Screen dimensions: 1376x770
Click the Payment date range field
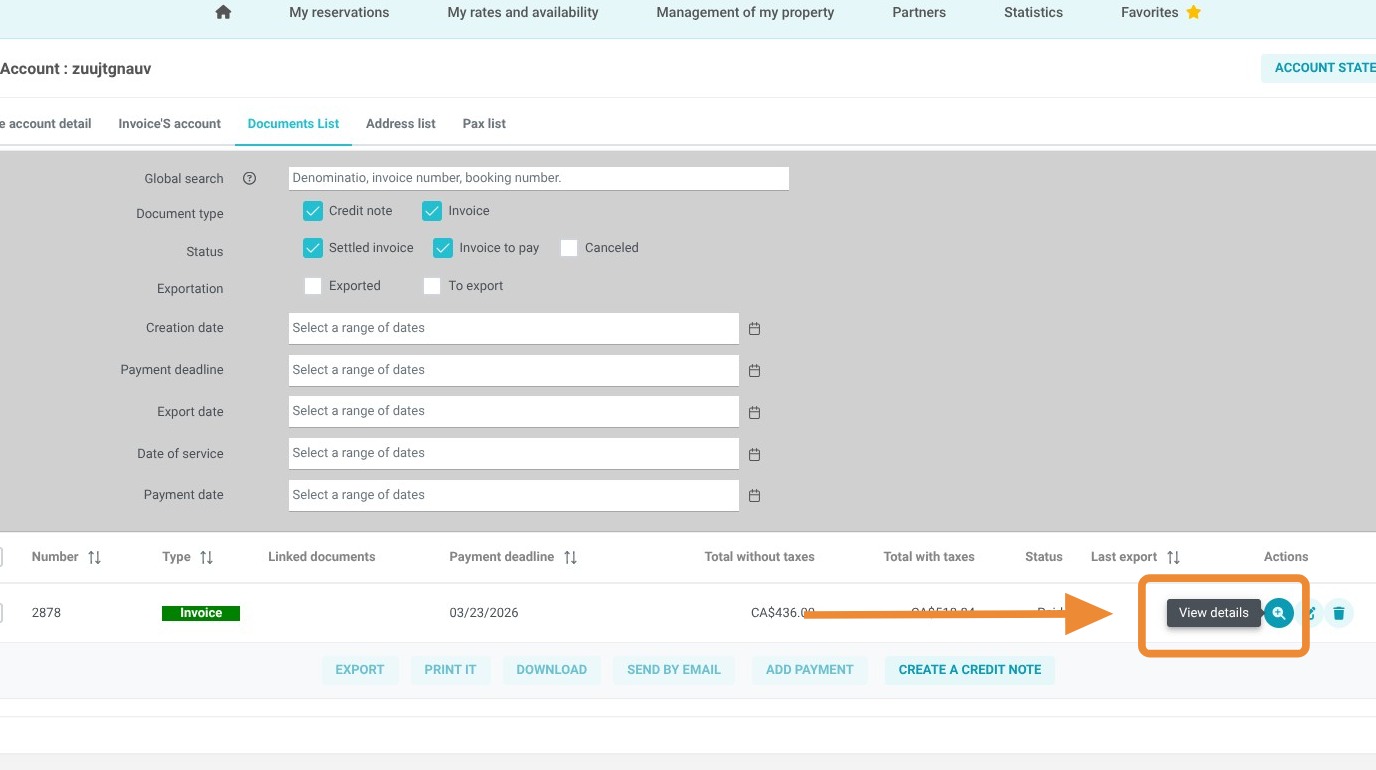[x=514, y=495]
